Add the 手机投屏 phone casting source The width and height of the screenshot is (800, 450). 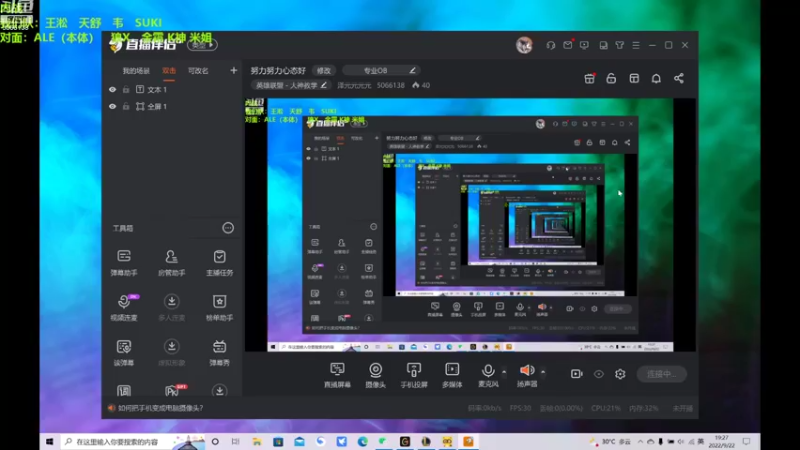[414, 375]
